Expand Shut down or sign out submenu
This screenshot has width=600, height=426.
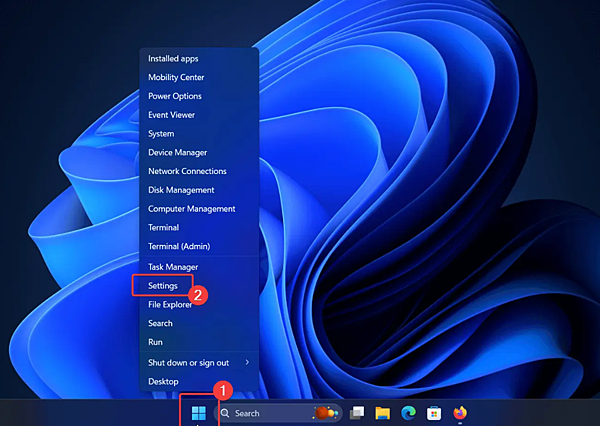tap(199, 362)
